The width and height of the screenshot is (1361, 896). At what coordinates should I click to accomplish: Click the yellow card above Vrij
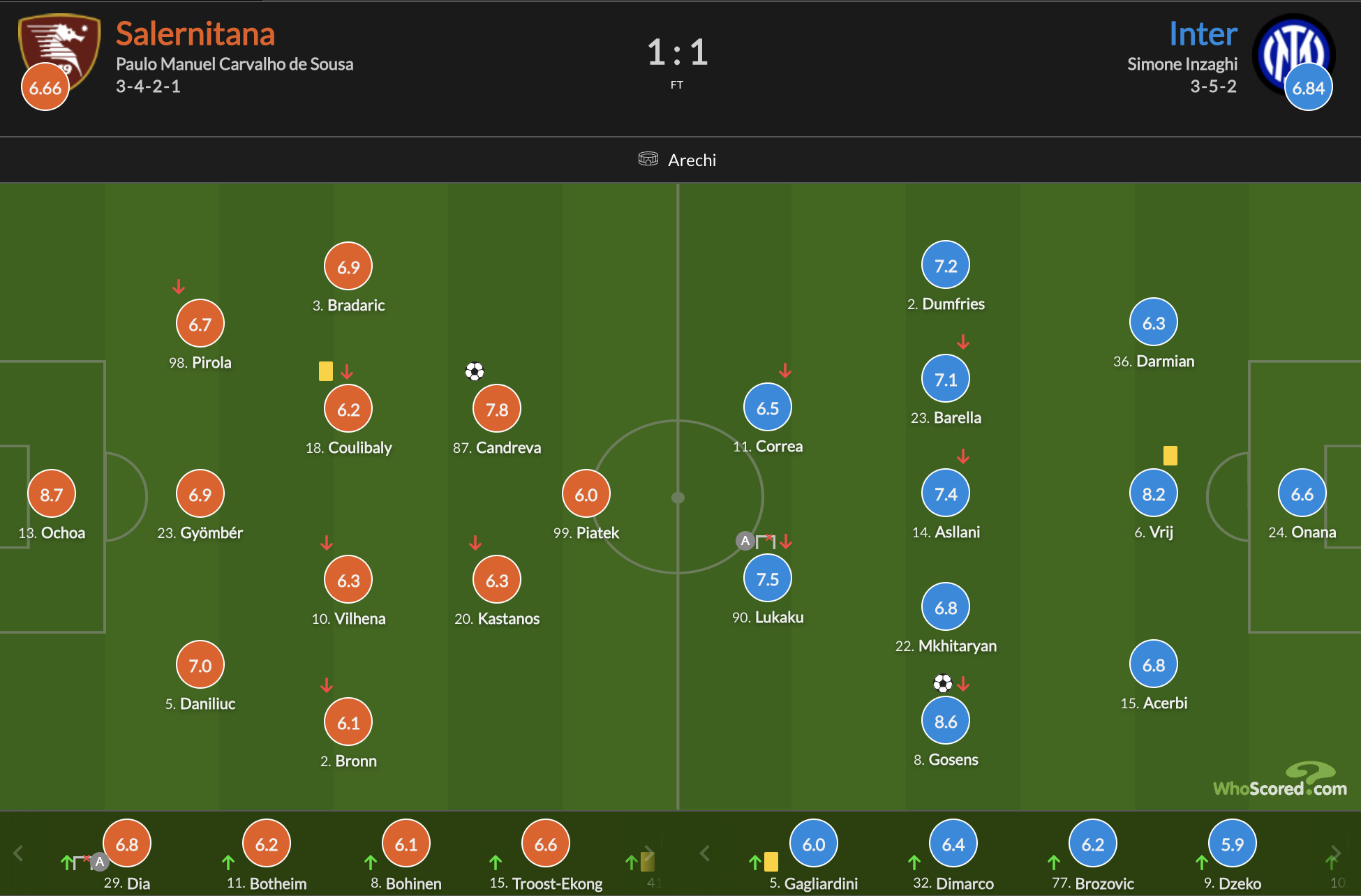(x=1170, y=456)
